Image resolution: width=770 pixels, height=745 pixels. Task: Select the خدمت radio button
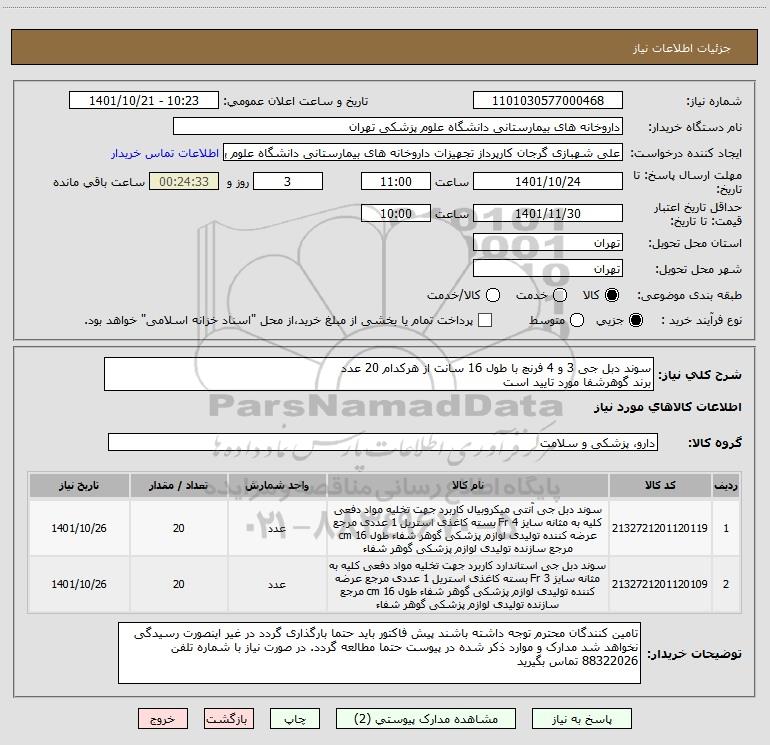tap(560, 295)
